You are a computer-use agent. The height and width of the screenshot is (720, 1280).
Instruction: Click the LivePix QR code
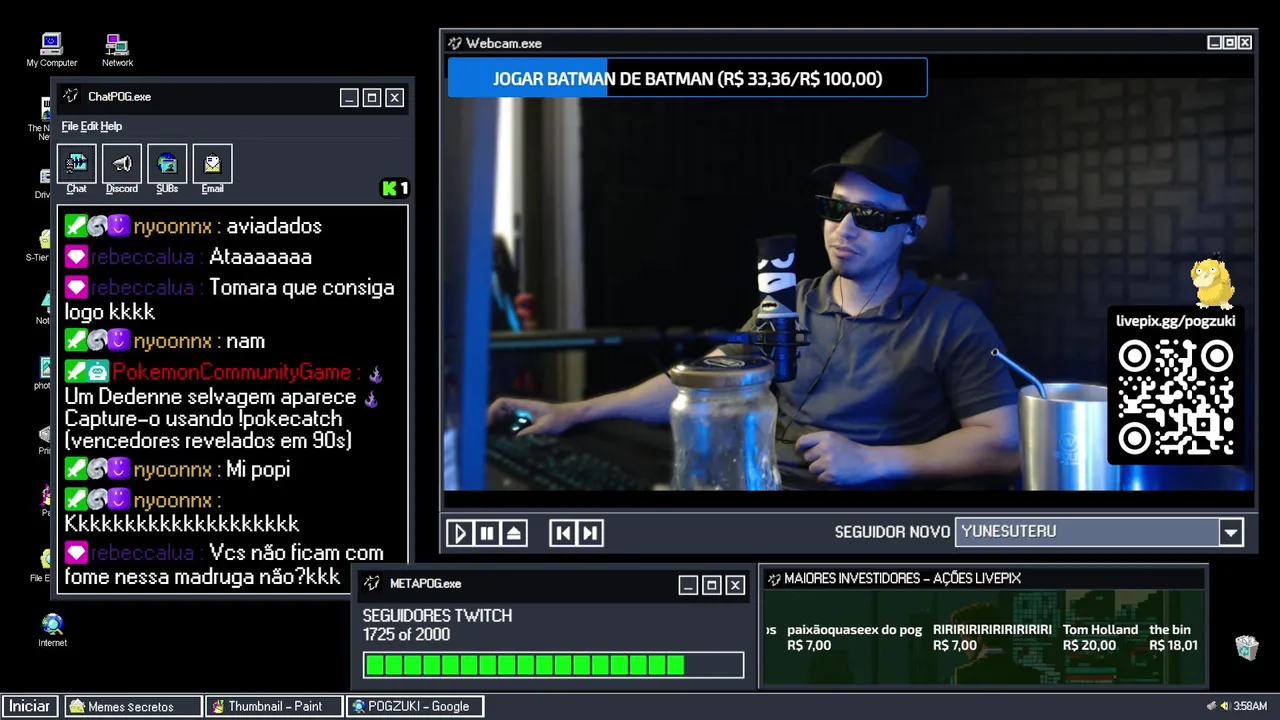pyautogui.click(x=1175, y=398)
